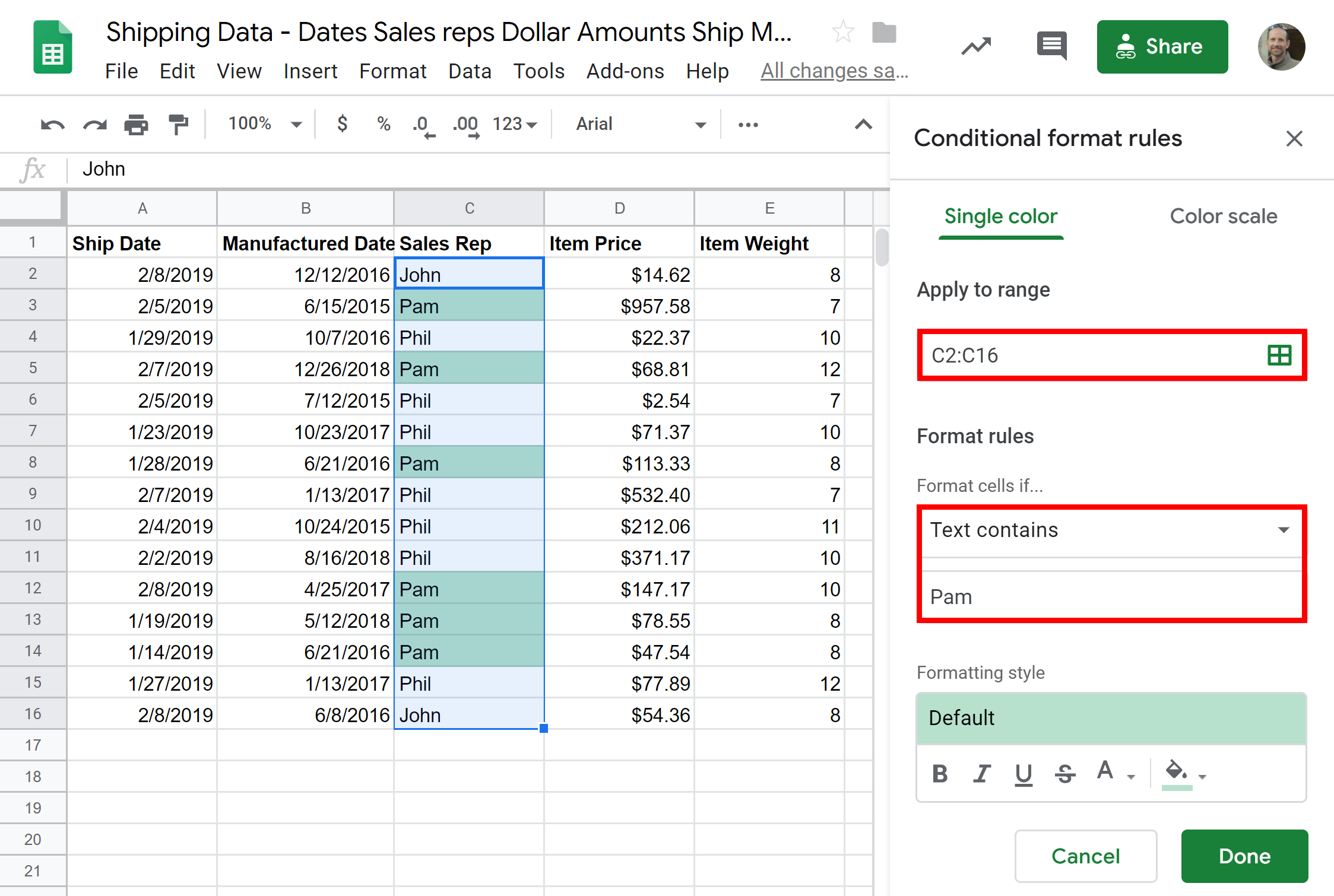The image size is (1334, 896).
Task: Click the Item Price header cell
Action: 619,243
